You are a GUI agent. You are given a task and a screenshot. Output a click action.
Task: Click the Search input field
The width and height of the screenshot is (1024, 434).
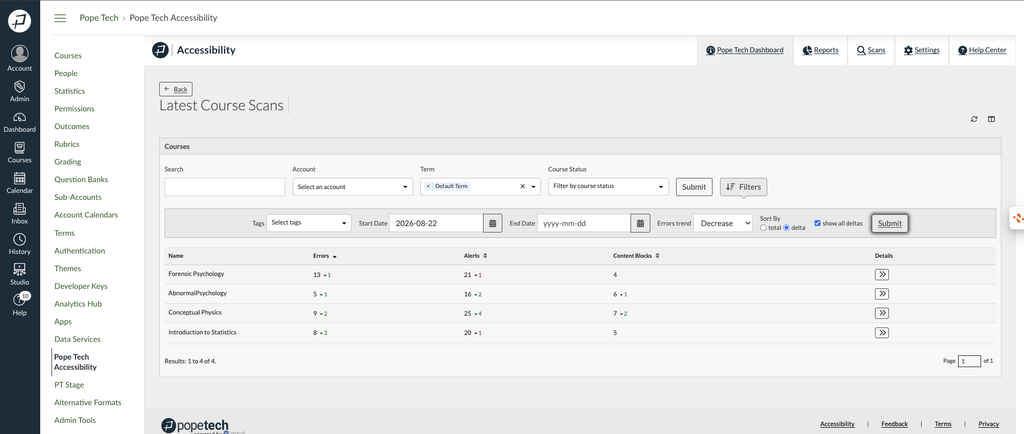[x=225, y=187]
